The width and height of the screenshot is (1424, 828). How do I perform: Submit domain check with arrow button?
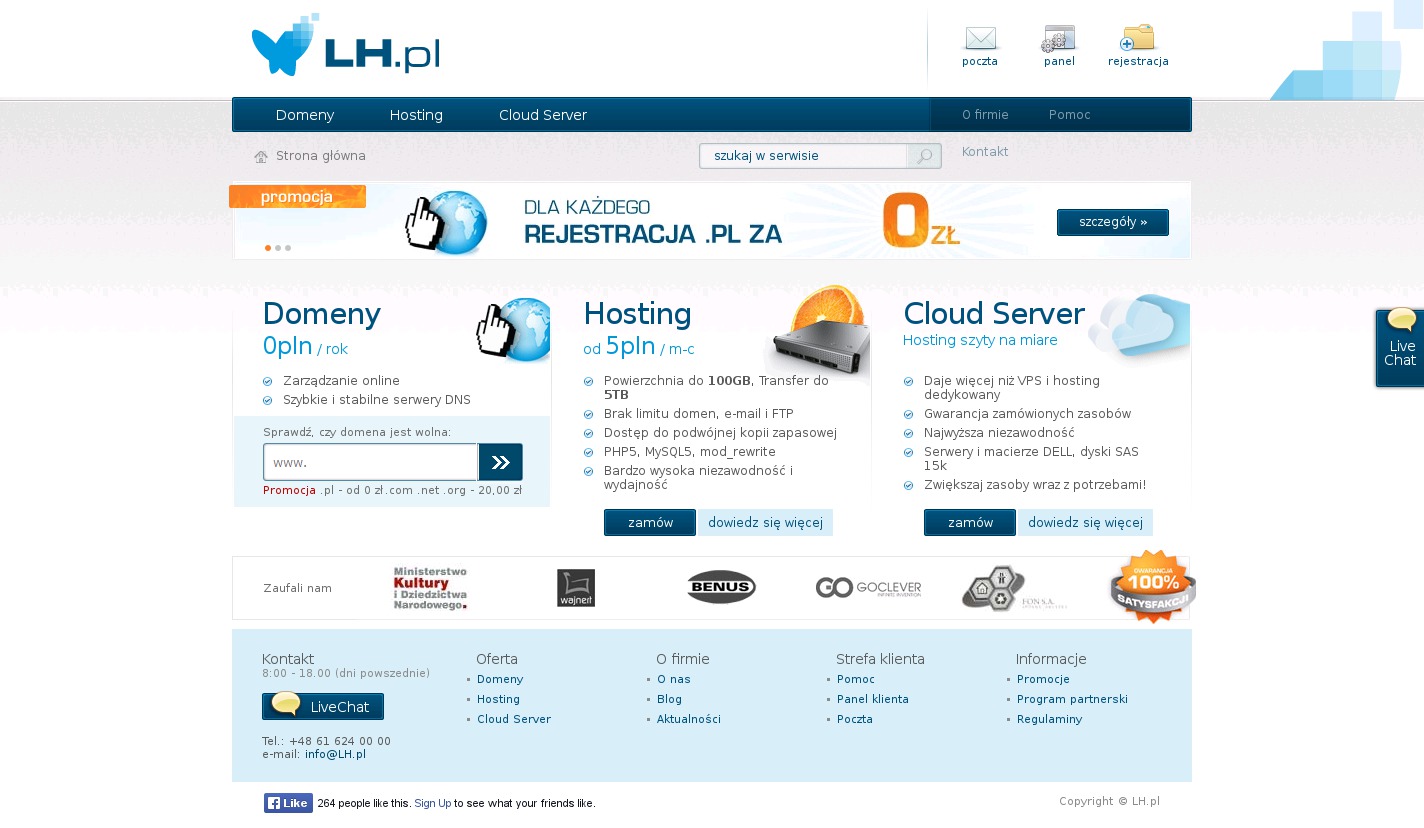(x=500, y=462)
